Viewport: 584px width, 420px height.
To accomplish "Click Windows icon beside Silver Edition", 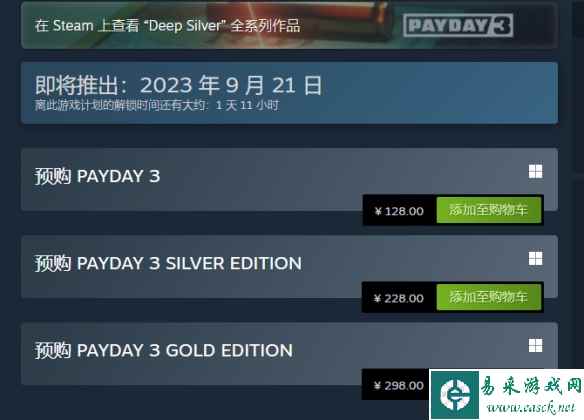I will pyautogui.click(x=535, y=258).
